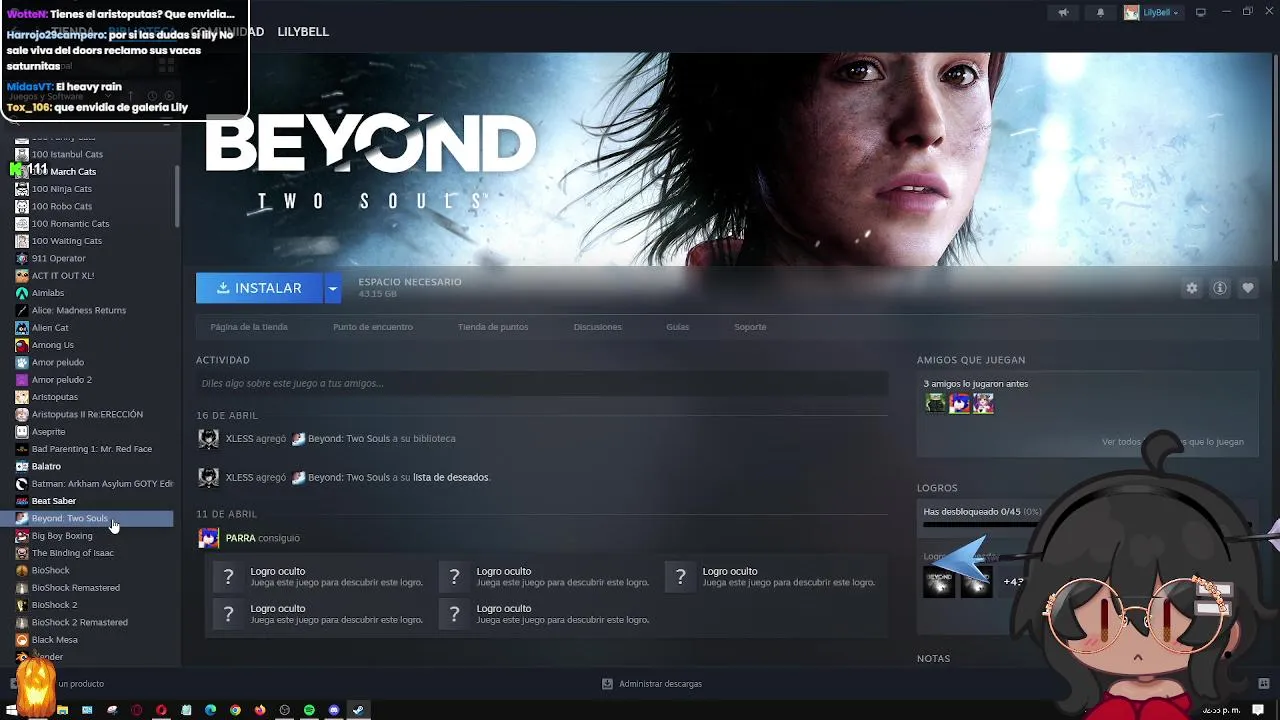
Task: Click the activity comment input field
Action: click(x=542, y=383)
